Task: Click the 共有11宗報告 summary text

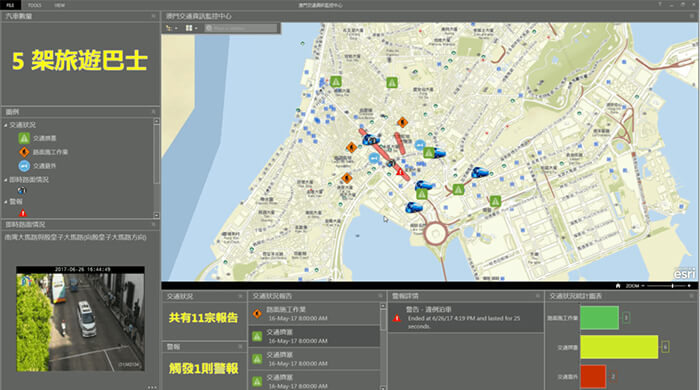Action: [x=203, y=318]
